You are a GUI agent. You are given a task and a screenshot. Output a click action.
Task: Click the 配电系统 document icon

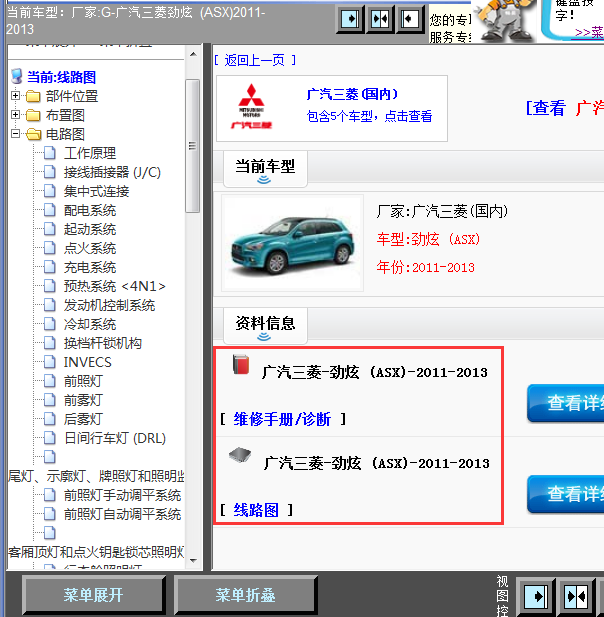click(50, 210)
